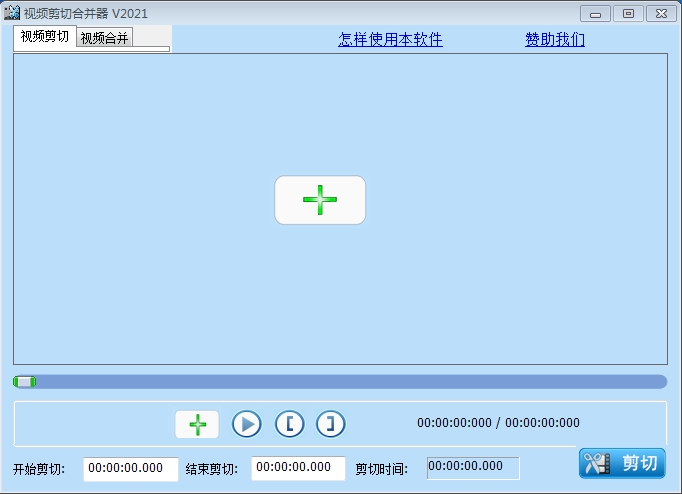Set the cut end point with the right bracket button
This screenshot has height=494, width=682.
tap(331, 424)
